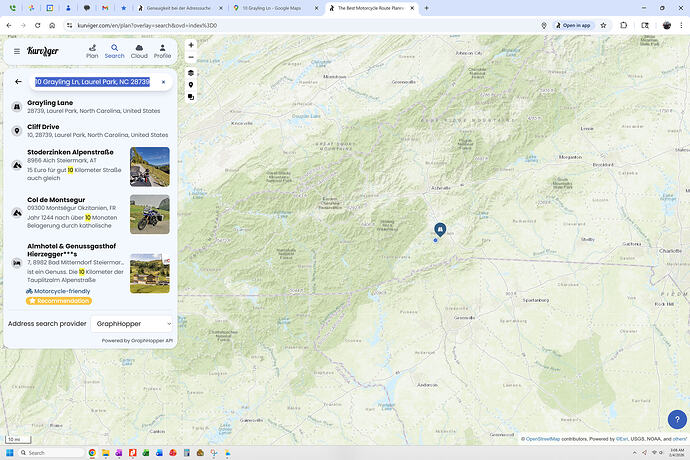The image size is (690, 460).
Task: Click the blue help question button
Action: (675, 420)
